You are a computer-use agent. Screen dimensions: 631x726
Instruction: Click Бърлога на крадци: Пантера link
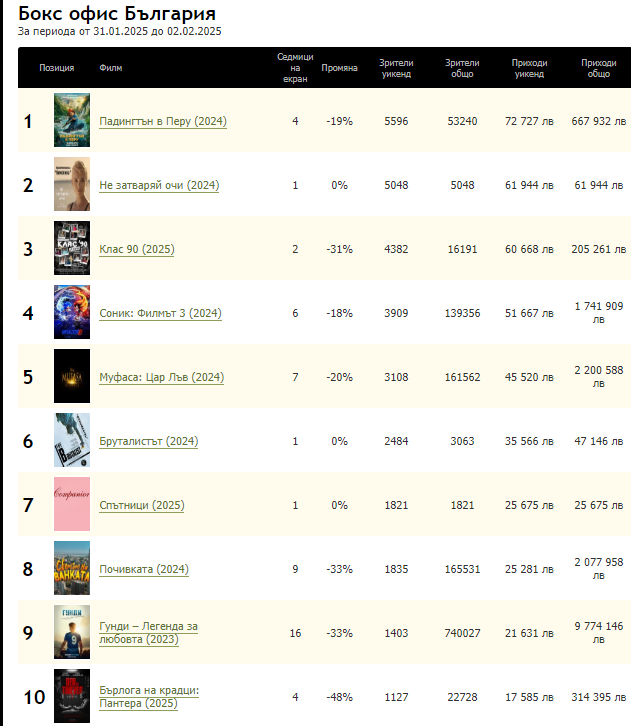[x=149, y=697]
